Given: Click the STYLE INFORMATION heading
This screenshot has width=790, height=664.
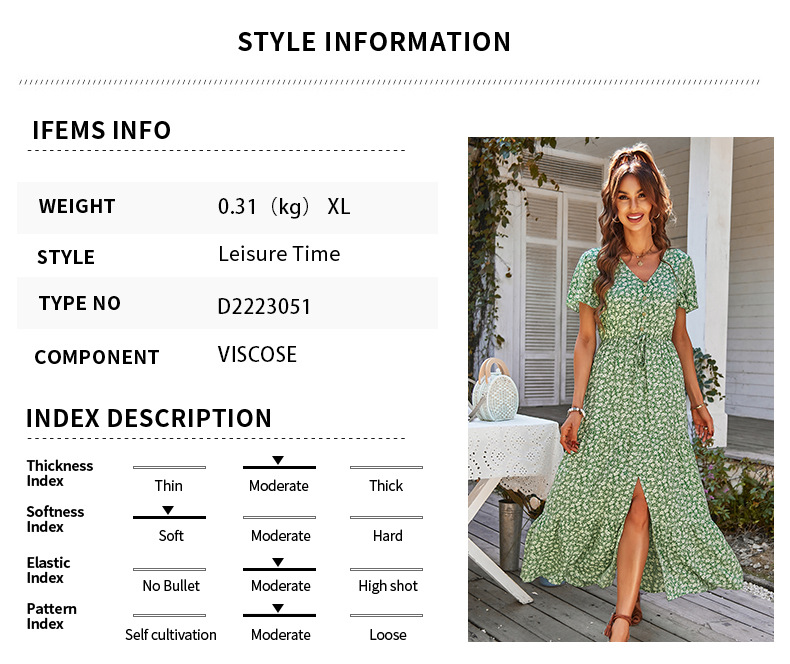Looking at the screenshot, I should (x=374, y=42).
